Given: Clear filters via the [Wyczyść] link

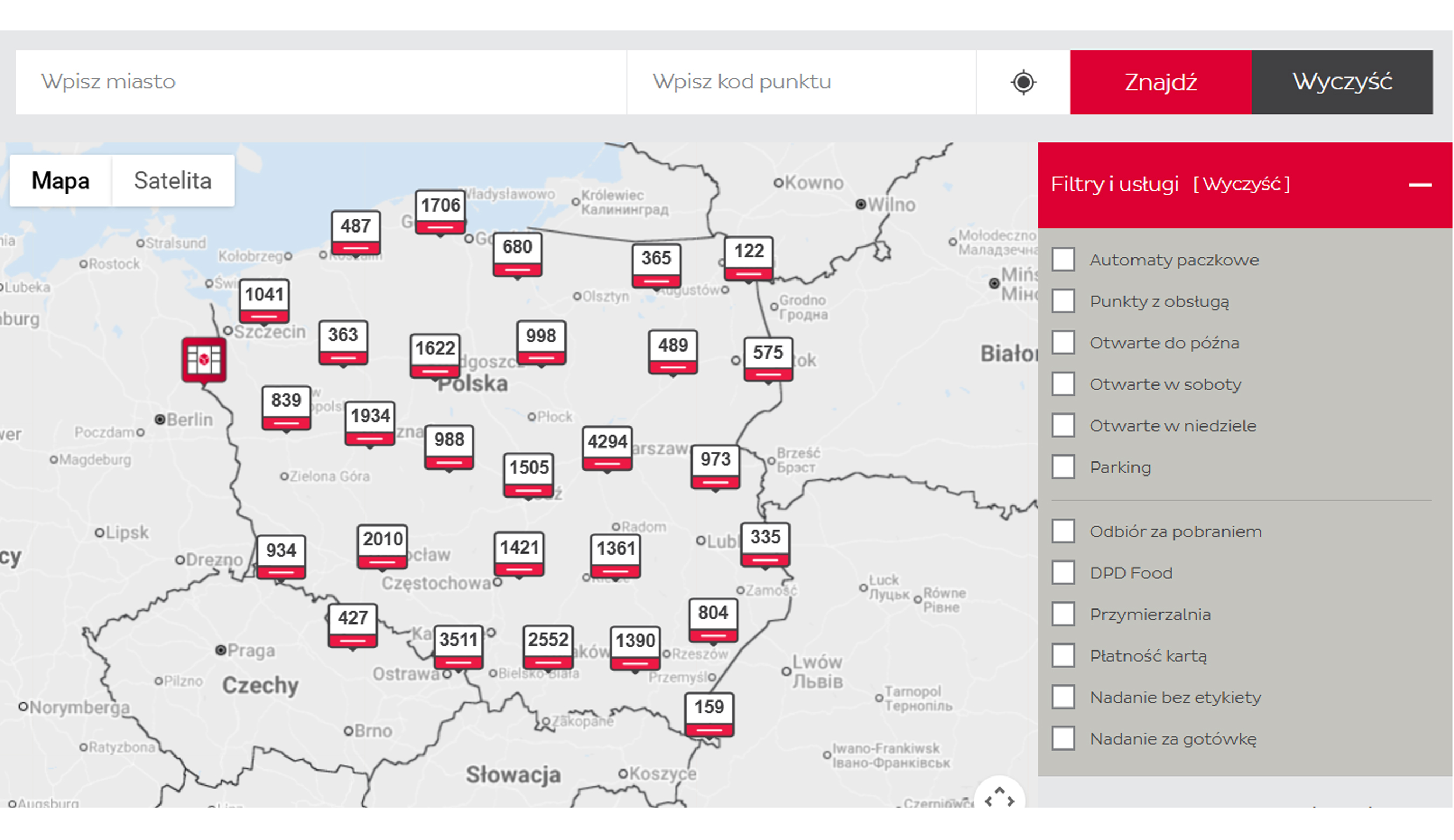Looking at the screenshot, I should click(1241, 184).
